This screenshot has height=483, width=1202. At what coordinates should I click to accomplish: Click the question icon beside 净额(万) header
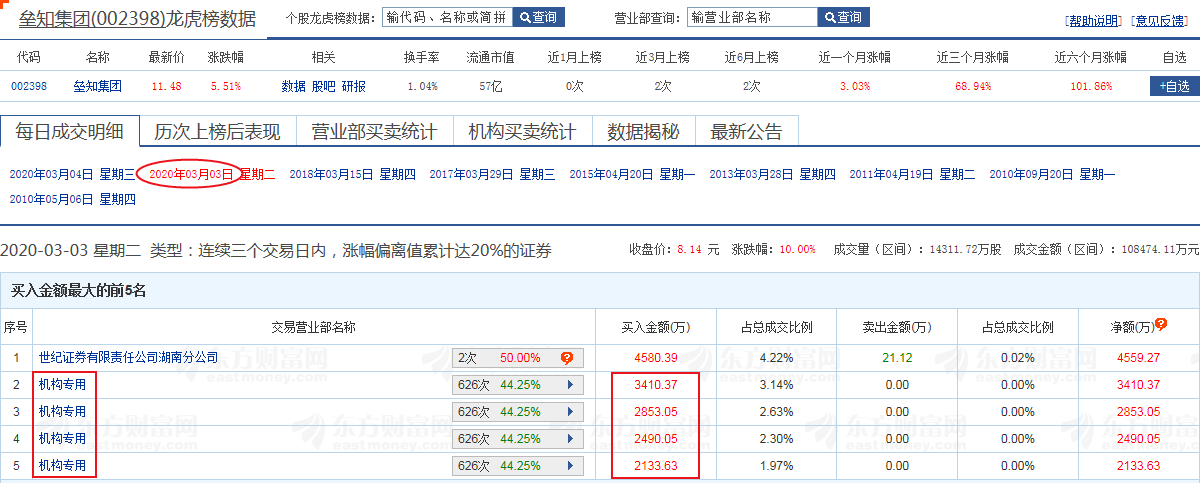[1161, 325]
